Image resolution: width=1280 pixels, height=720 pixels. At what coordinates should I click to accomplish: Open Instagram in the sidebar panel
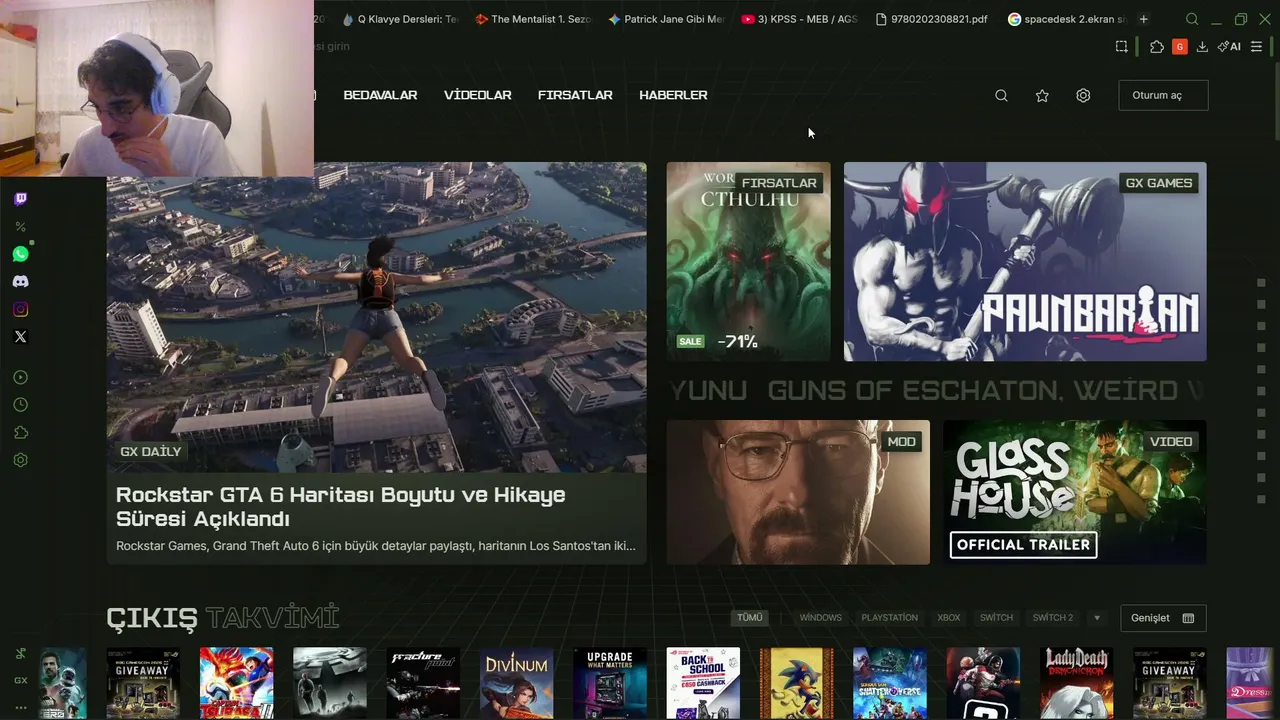20,309
